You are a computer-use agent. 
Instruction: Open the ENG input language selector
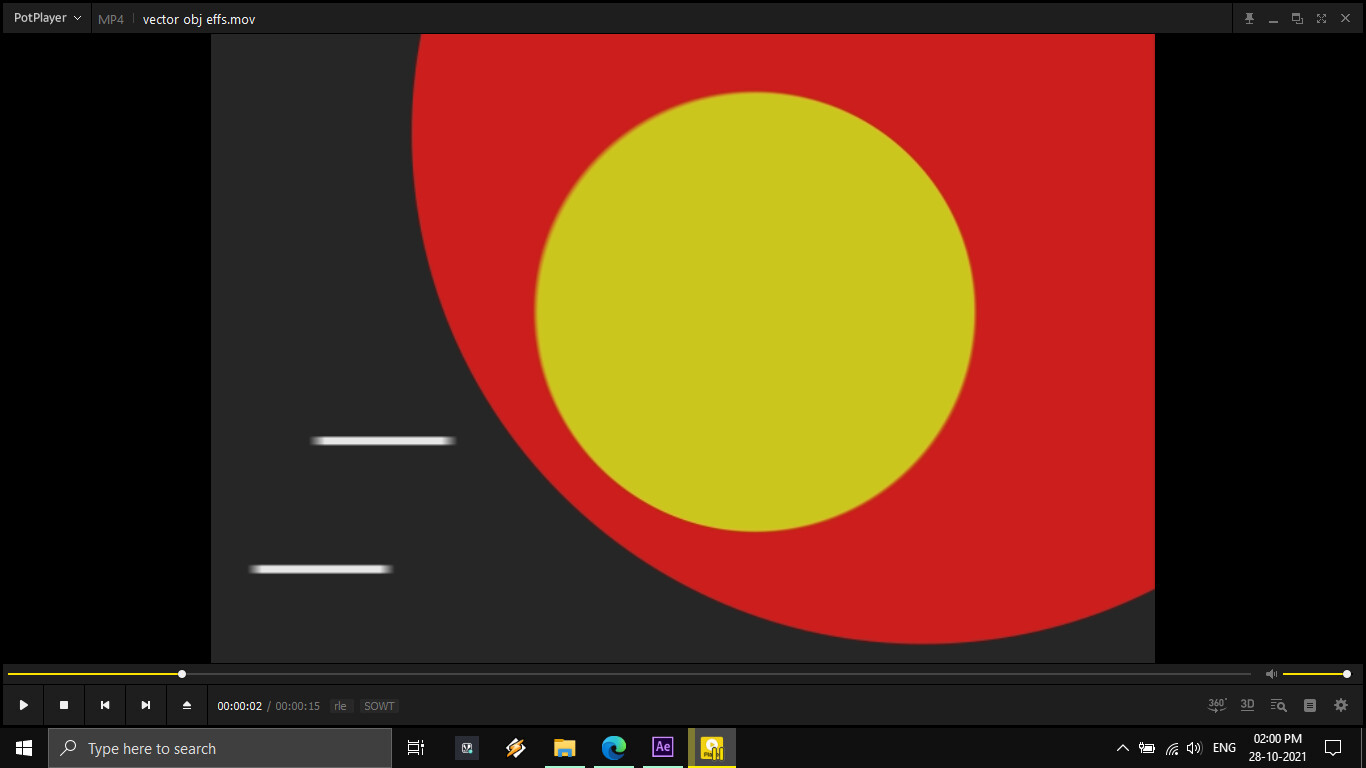tap(1223, 747)
